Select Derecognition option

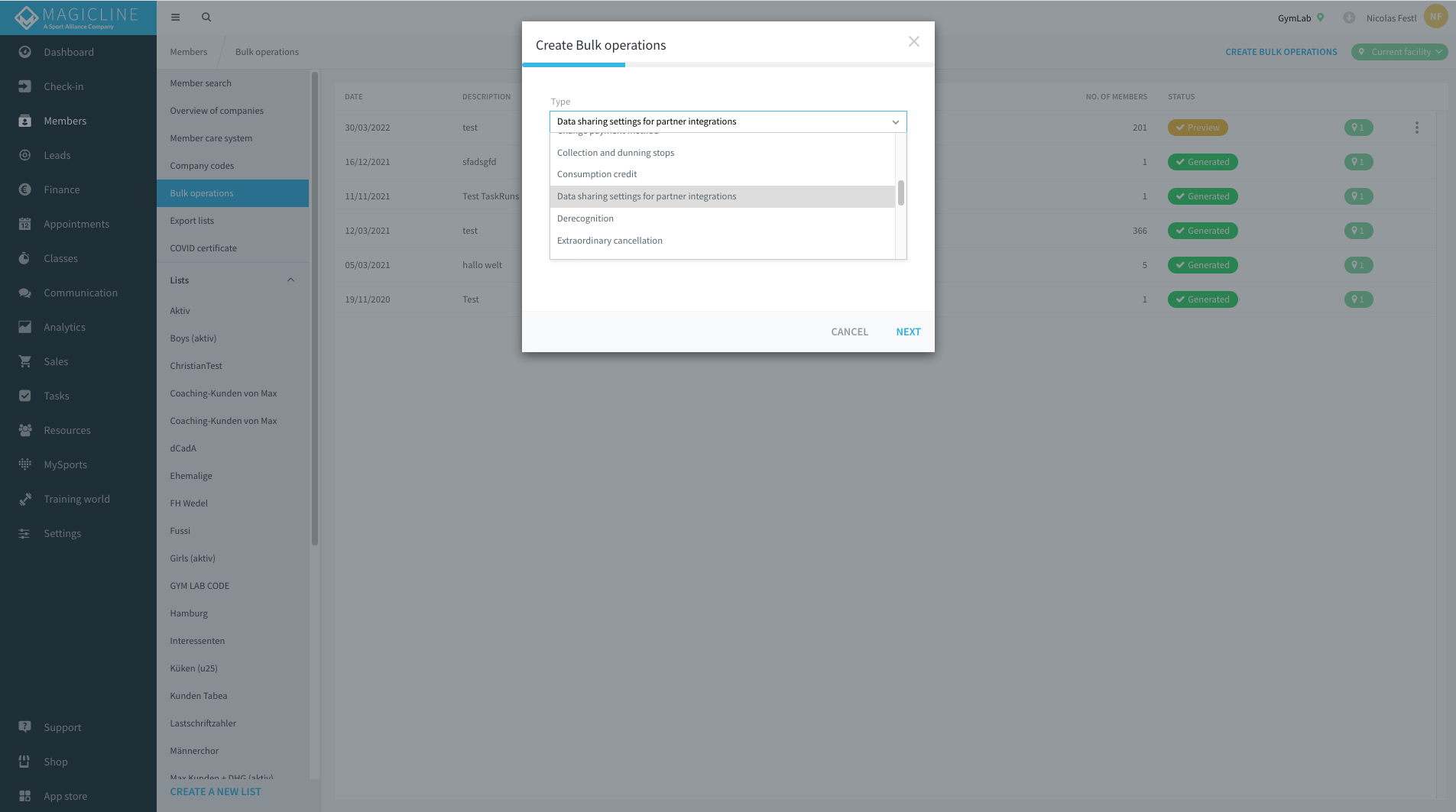tap(722, 218)
